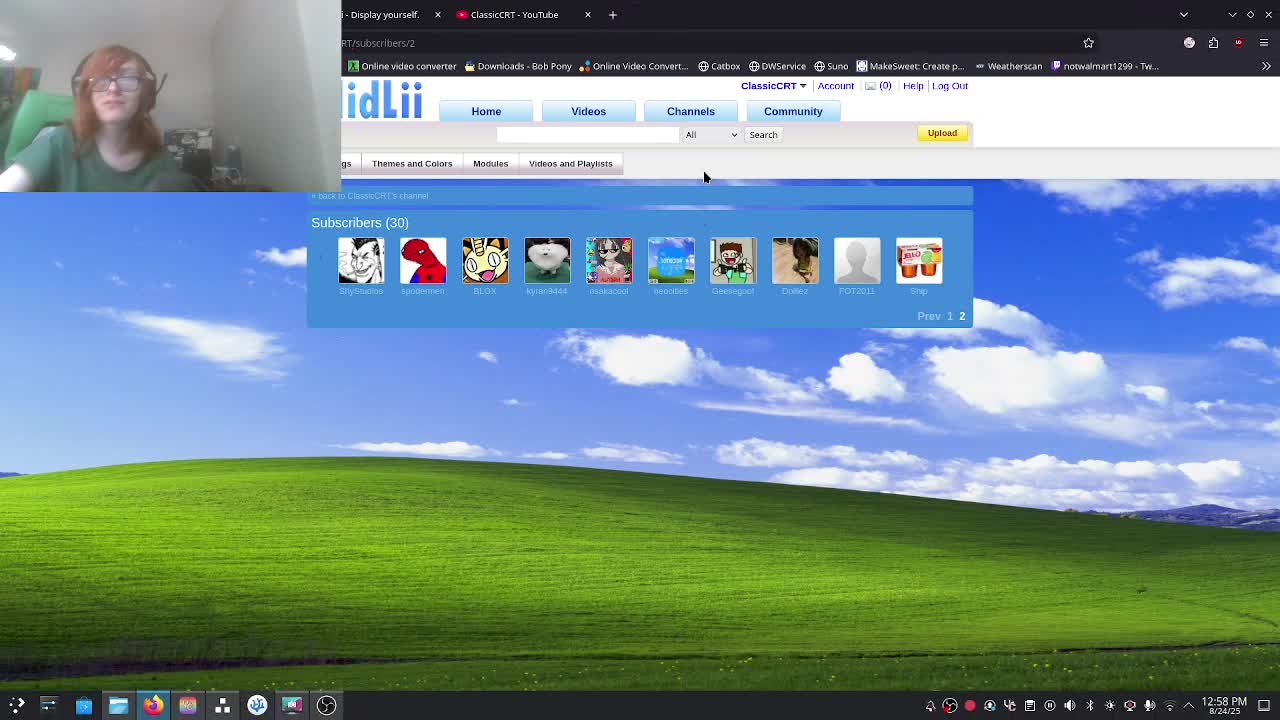Click red recording indicator tray icon
Screen dimensions: 1280x720
(970, 706)
